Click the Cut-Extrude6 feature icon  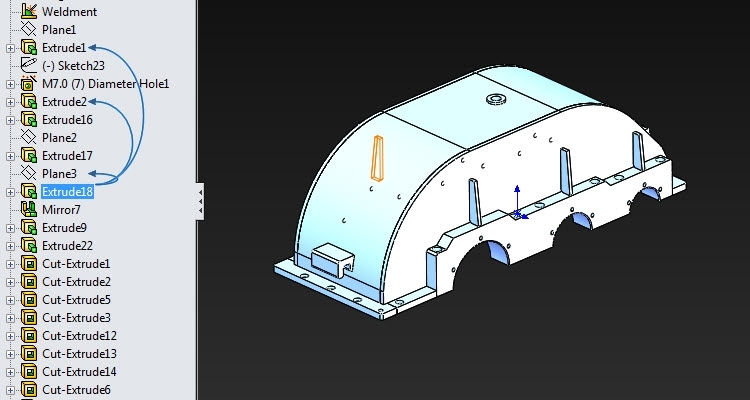click(29, 390)
